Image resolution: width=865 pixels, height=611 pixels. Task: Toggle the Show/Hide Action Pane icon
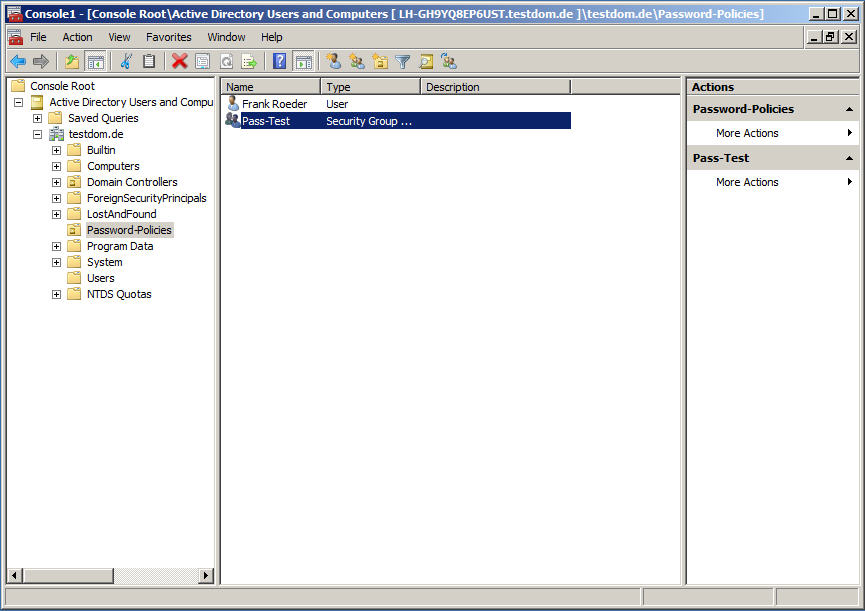(303, 61)
